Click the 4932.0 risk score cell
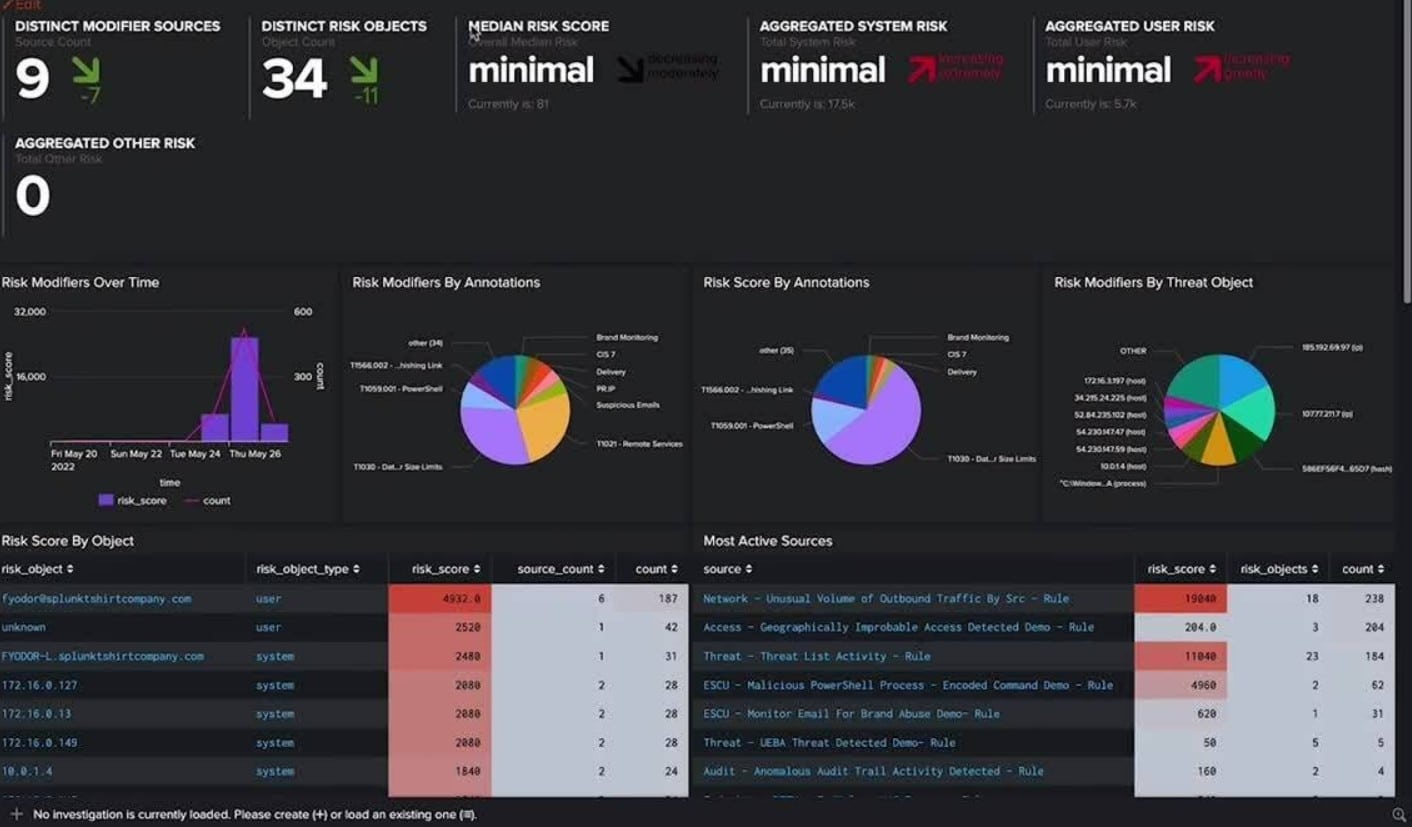This screenshot has width=1412, height=827. pos(440,599)
